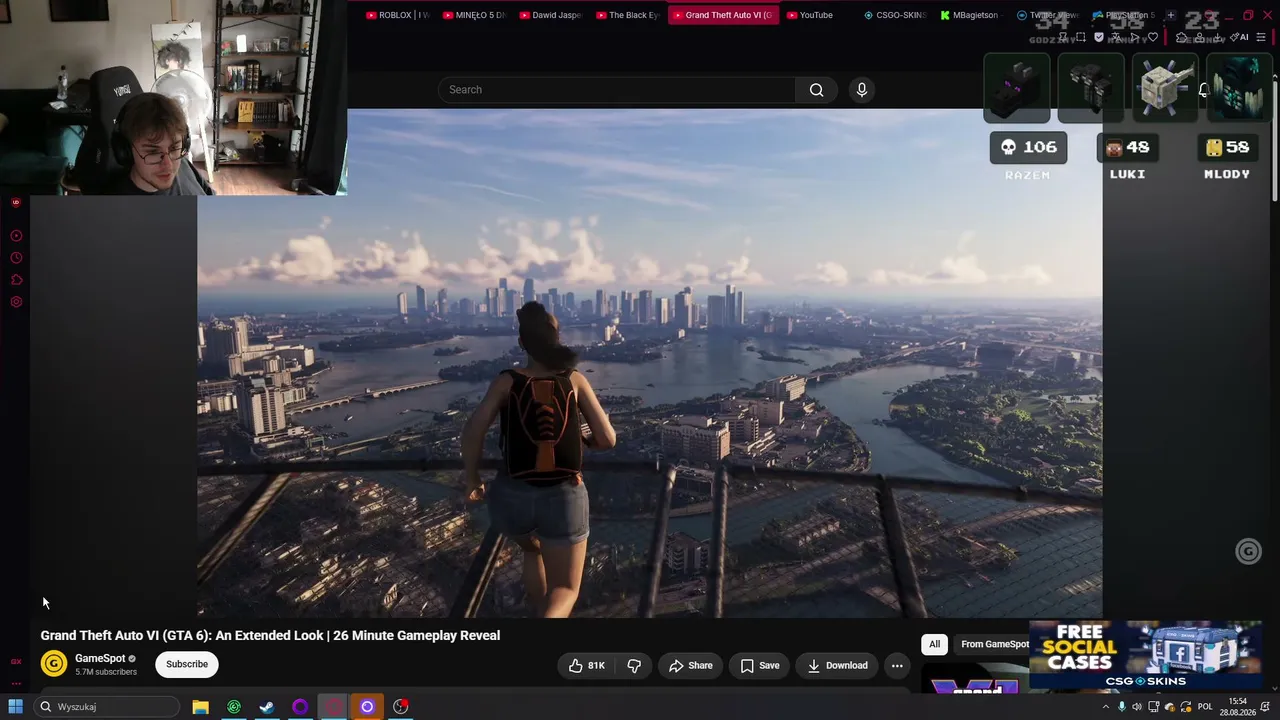Open the purple ring taskbar app
The image size is (1280, 720).
coord(300,707)
